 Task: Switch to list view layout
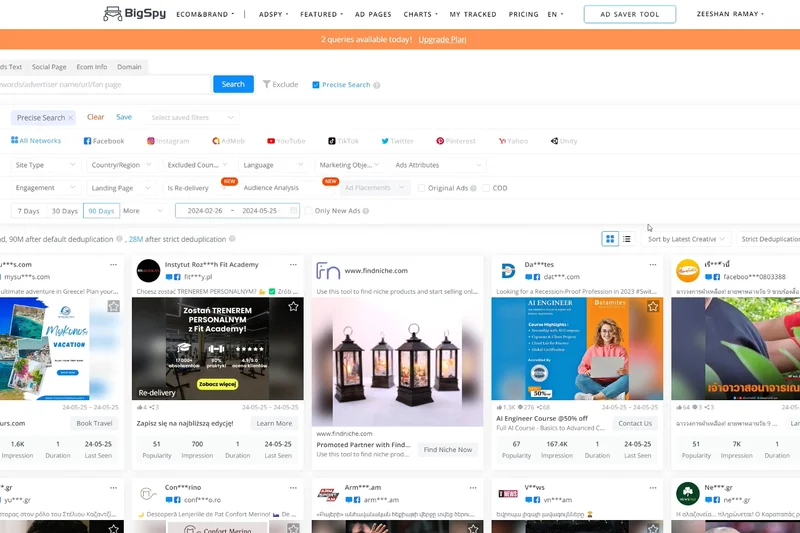627,239
